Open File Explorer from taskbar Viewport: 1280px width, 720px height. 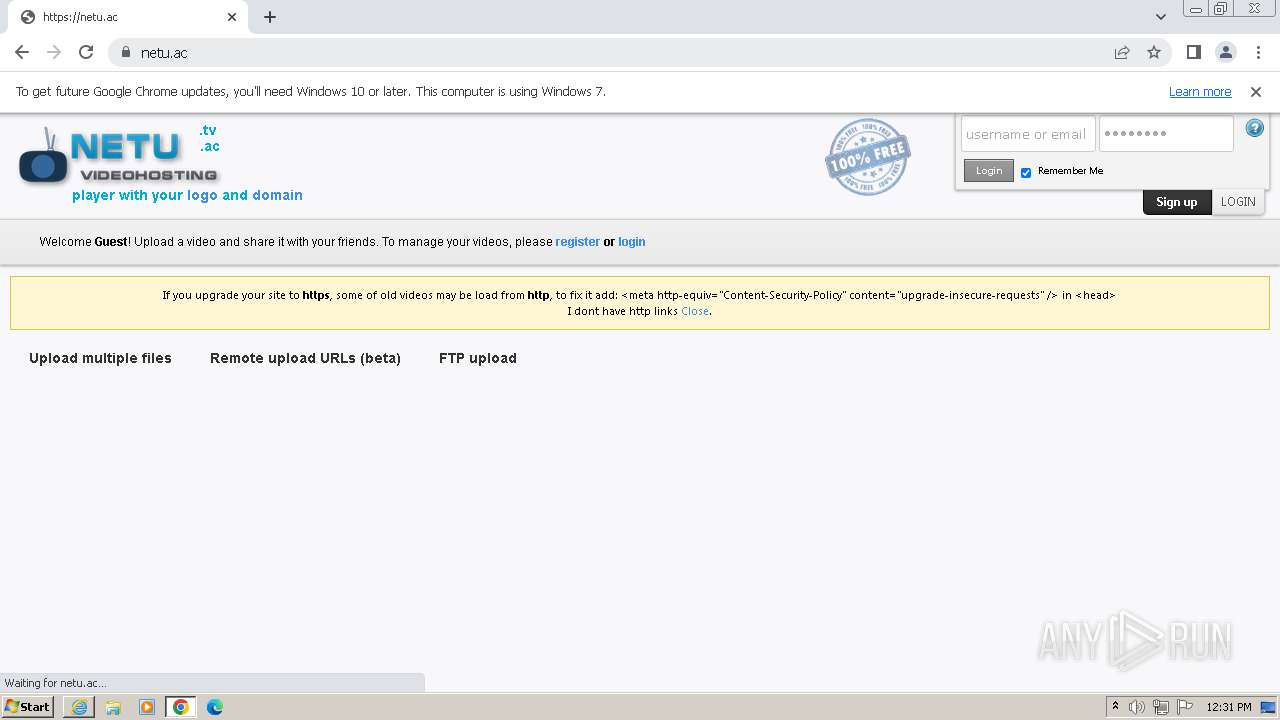113,707
